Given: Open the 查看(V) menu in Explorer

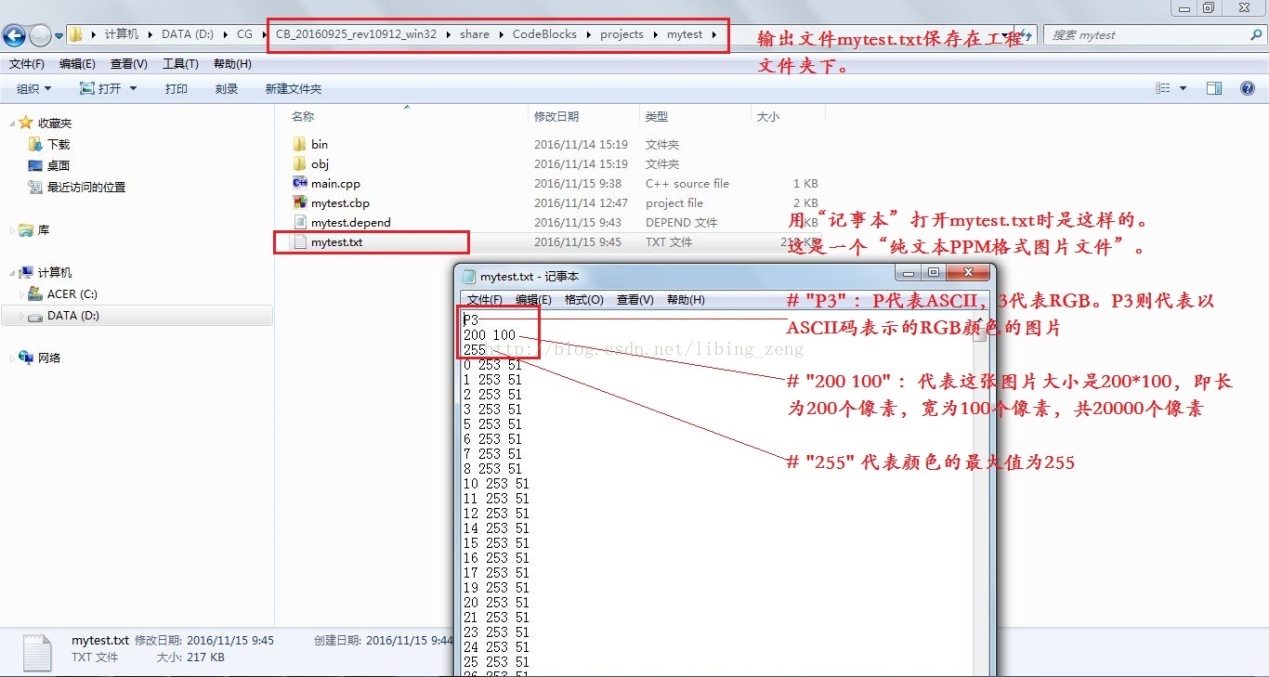Looking at the screenshot, I should tap(129, 64).
